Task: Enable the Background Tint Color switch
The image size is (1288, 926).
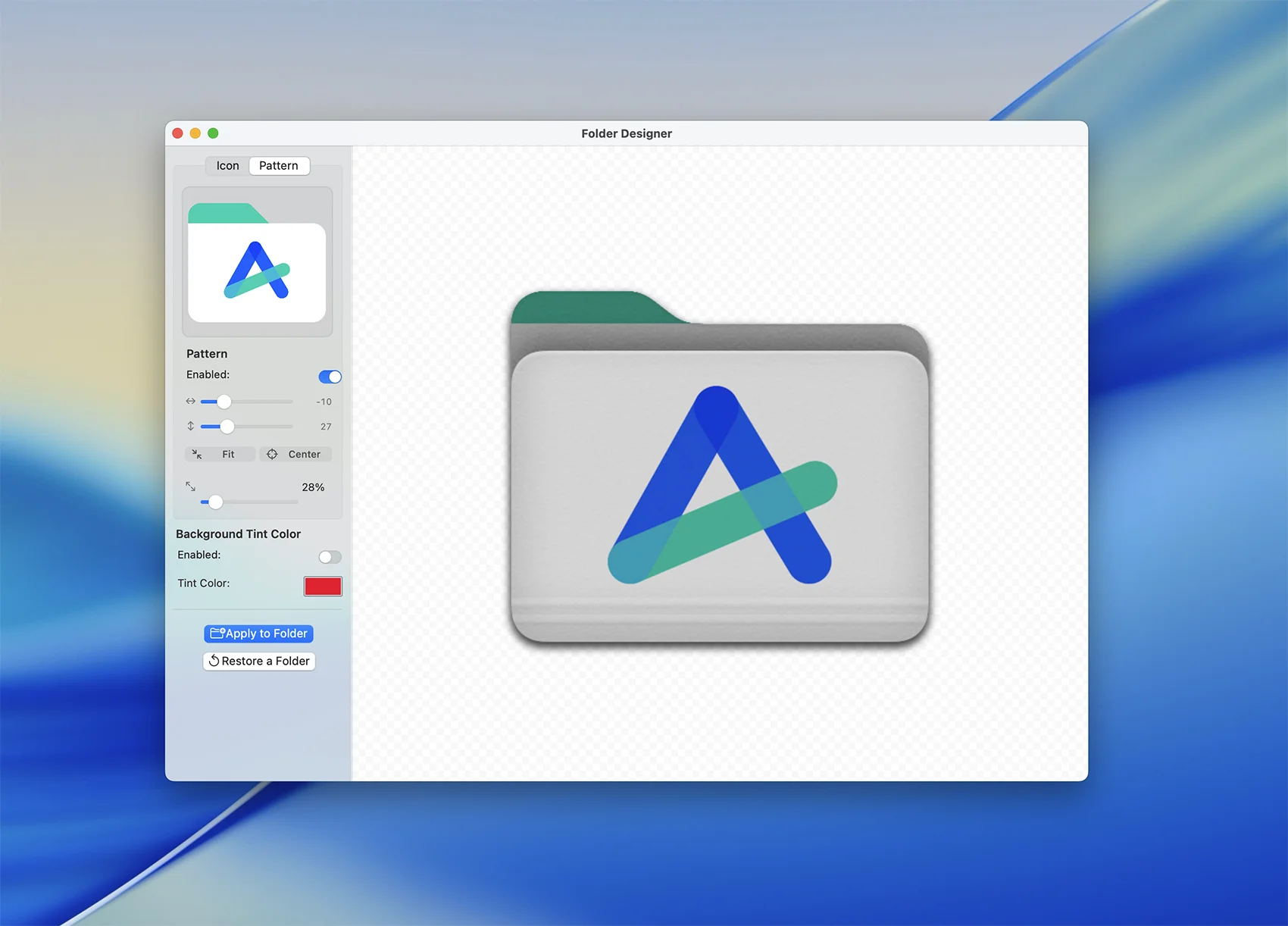Action: tap(330, 557)
